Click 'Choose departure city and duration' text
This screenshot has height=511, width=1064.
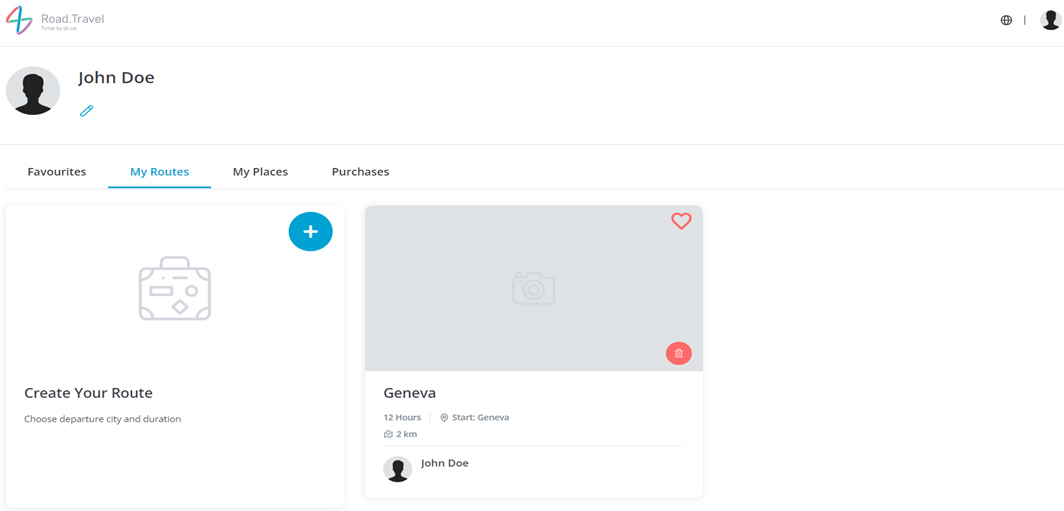[102, 419]
